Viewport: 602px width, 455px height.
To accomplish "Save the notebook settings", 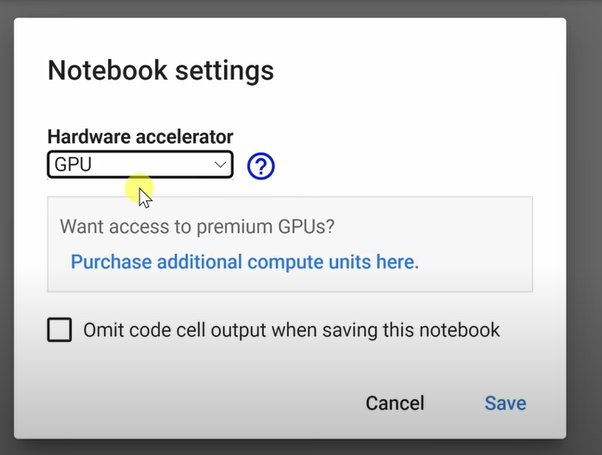I will [505, 403].
